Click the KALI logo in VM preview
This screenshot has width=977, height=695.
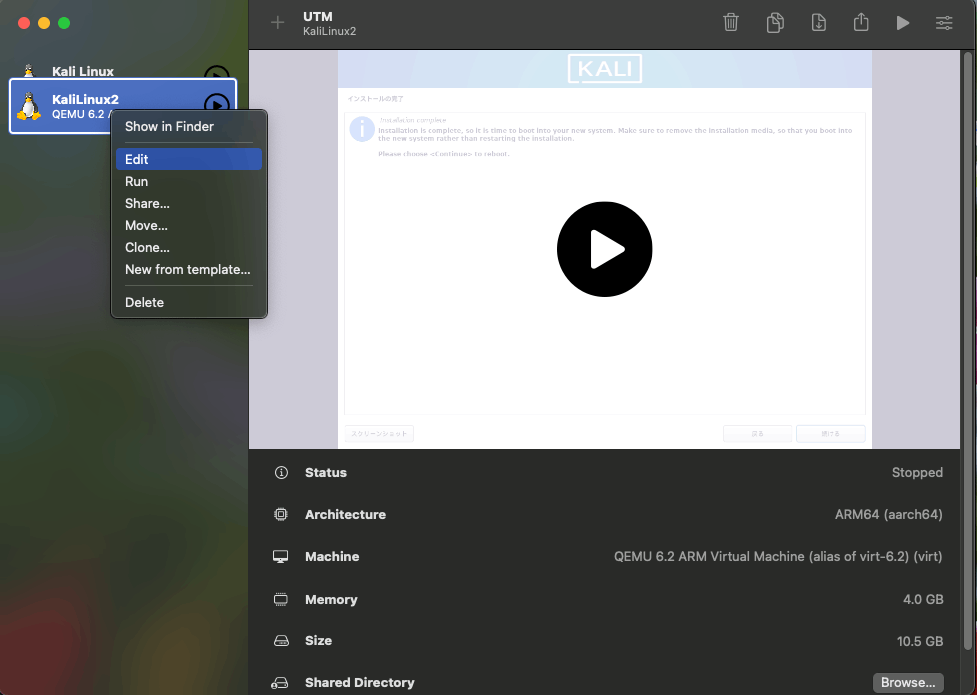604,69
